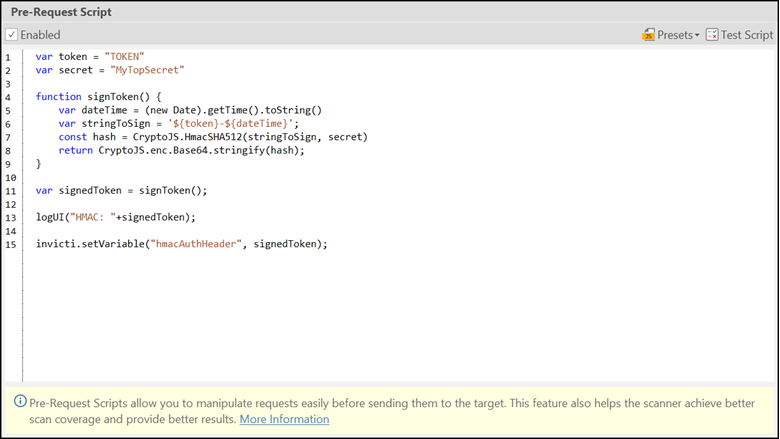Image resolution: width=780 pixels, height=439 pixels.
Task: Click the dateTime assignment on line 5
Action: [x=190, y=110]
